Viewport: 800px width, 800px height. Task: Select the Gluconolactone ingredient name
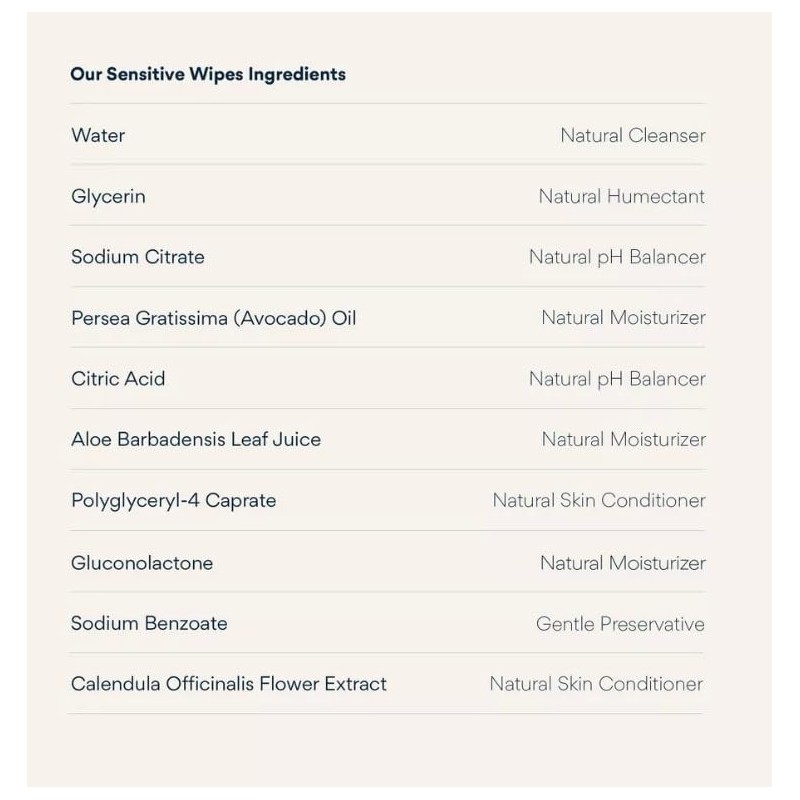pos(142,563)
